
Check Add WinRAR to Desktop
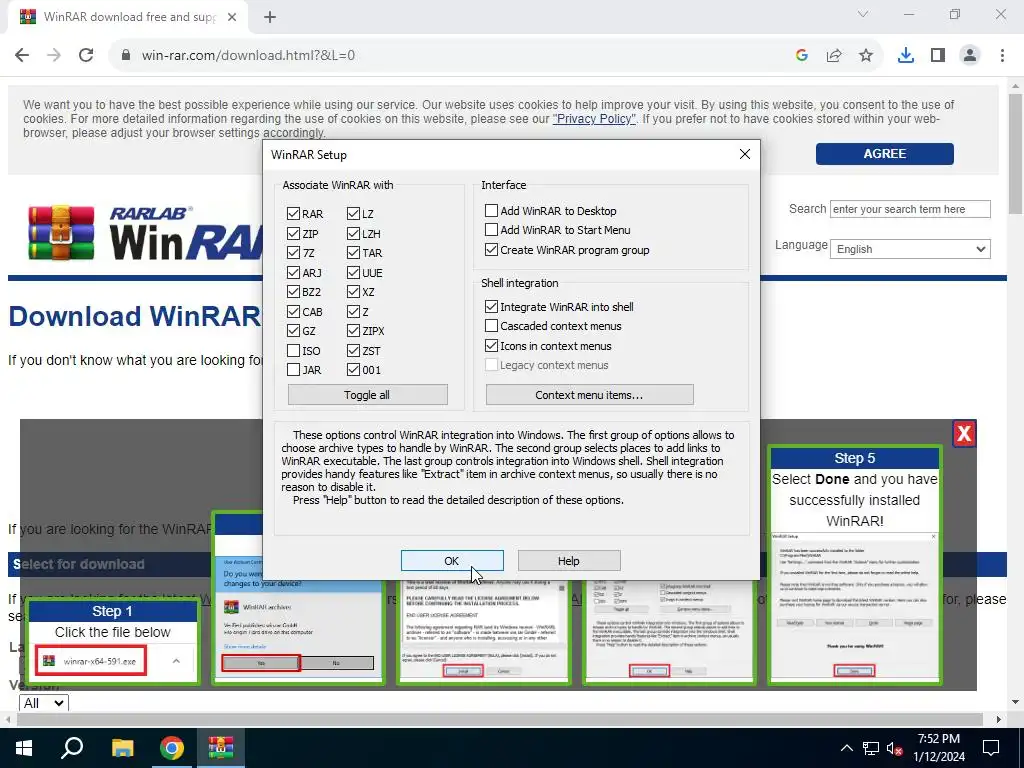tap(491, 210)
